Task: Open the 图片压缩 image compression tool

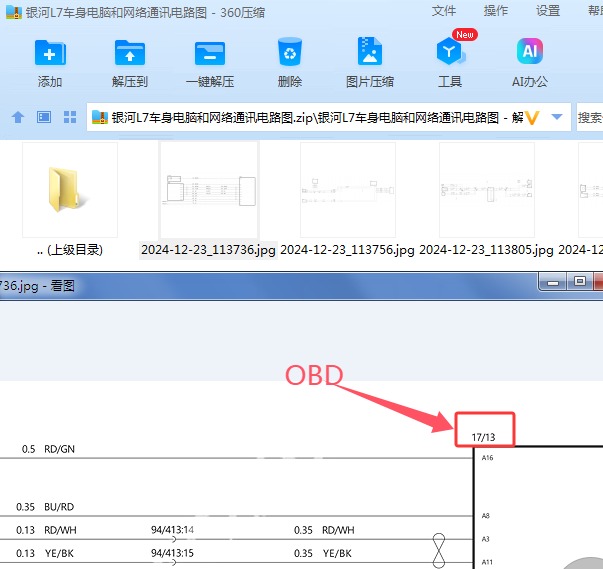Action: tap(370, 51)
